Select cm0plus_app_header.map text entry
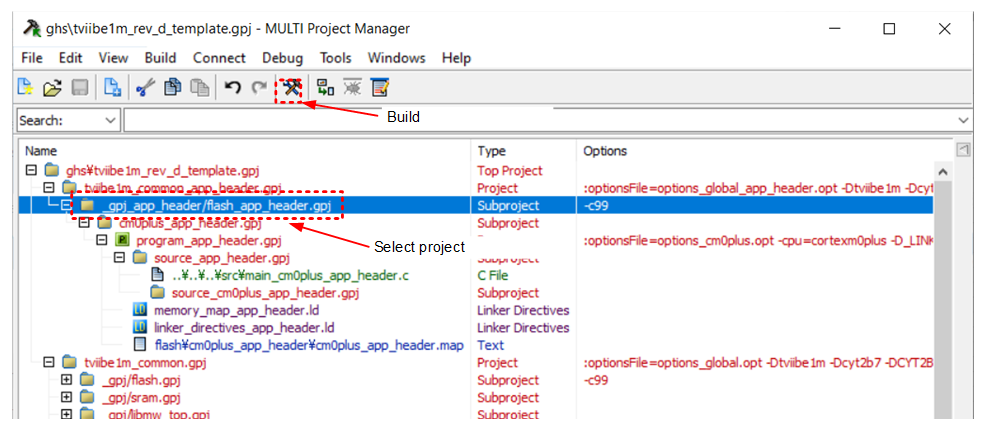The image size is (986, 441). (x=309, y=345)
